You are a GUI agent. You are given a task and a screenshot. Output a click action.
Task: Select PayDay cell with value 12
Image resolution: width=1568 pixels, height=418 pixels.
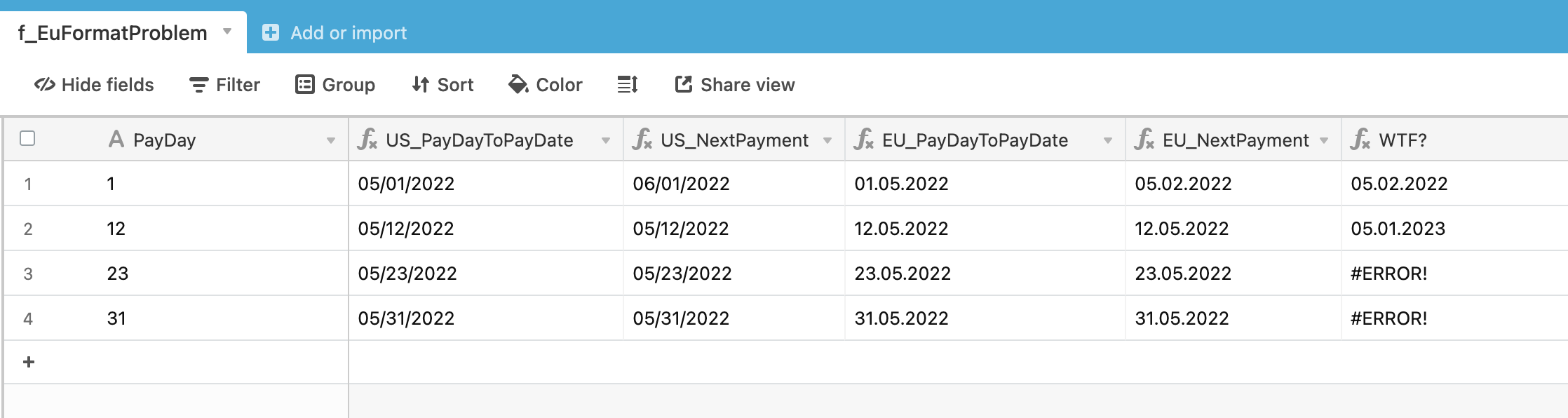[222, 228]
